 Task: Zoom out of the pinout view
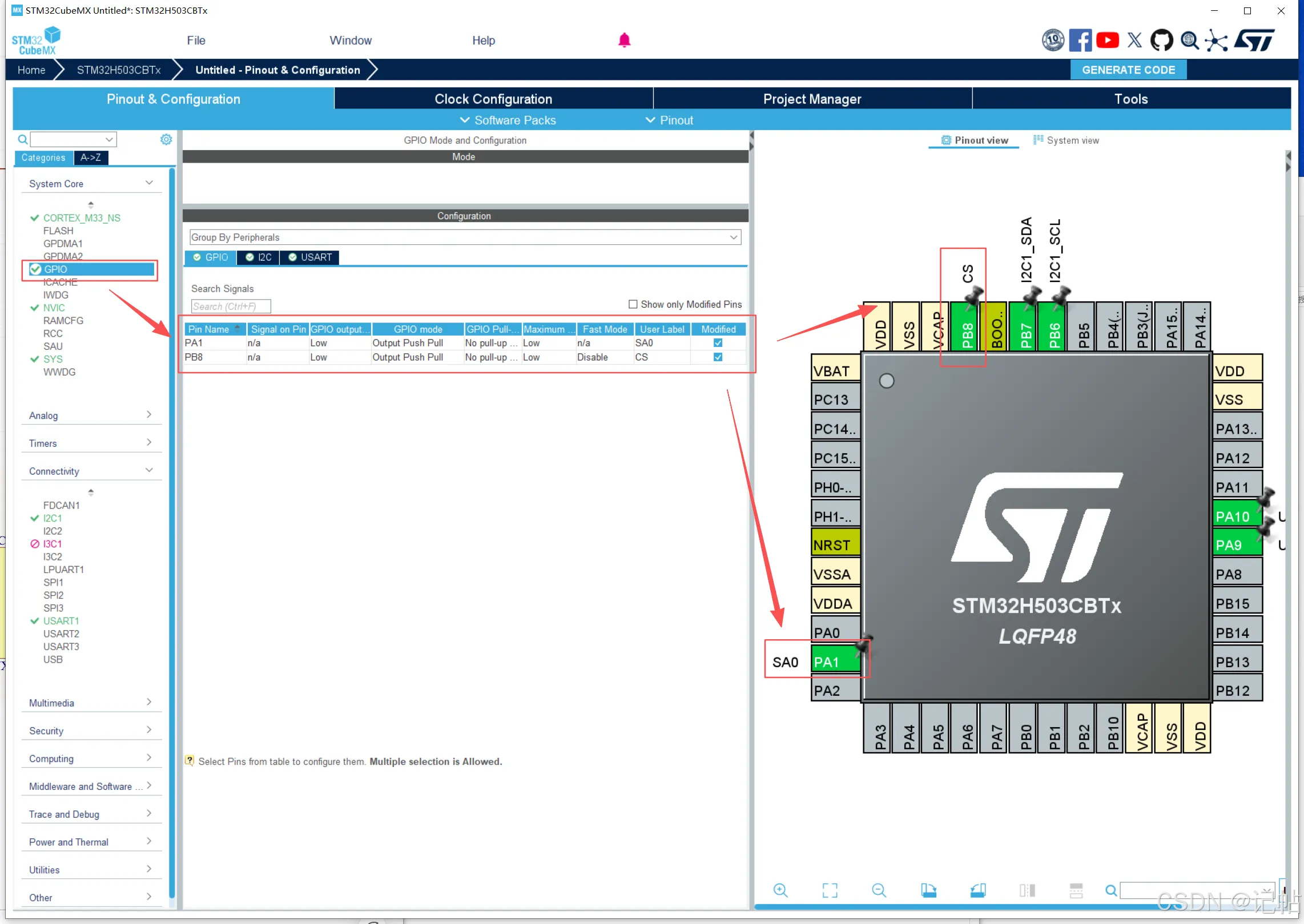coord(879,890)
